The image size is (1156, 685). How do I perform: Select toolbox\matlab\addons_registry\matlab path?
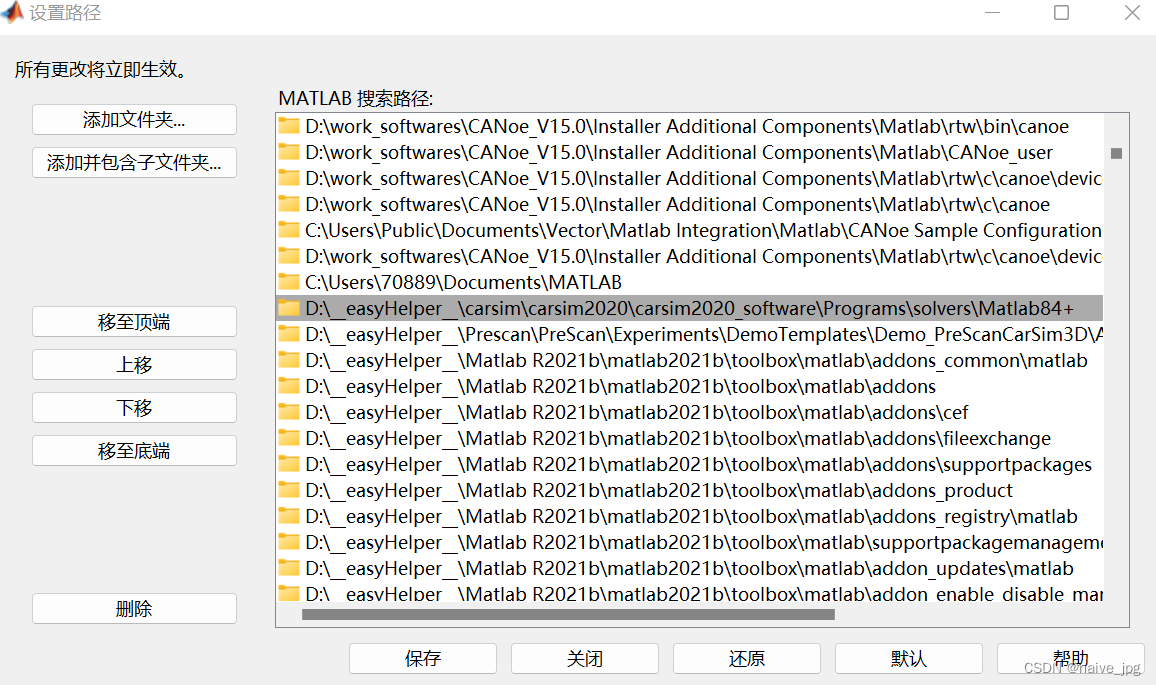[689, 516]
